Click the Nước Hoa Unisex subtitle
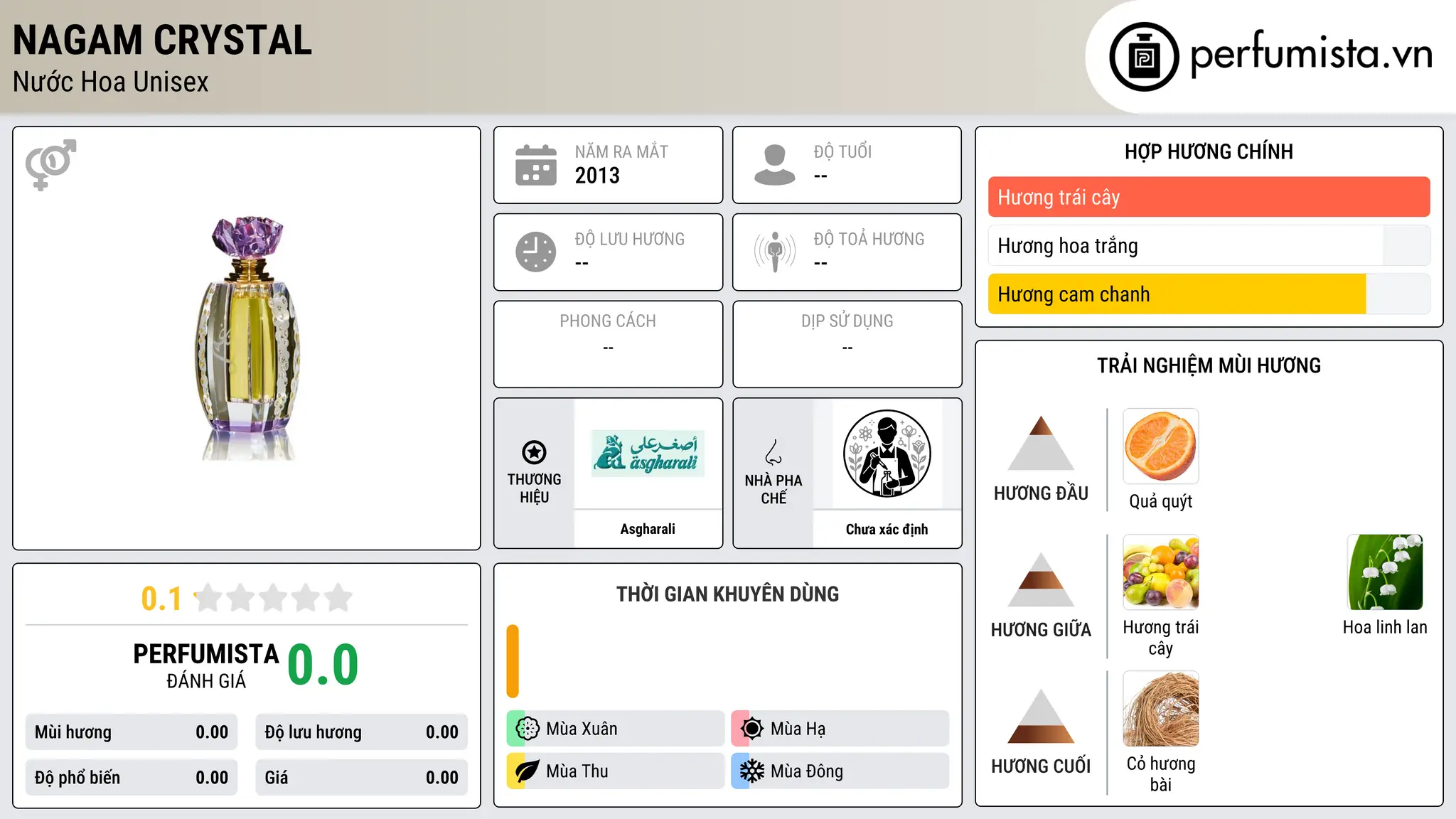 tap(110, 82)
